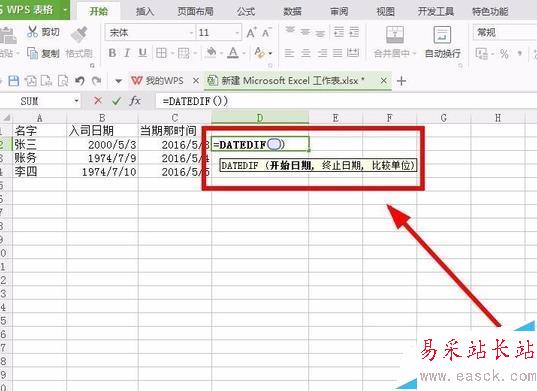Viewport: 537px width, 391px height.
Task: Click the justify alignment icon
Action: click(337, 53)
